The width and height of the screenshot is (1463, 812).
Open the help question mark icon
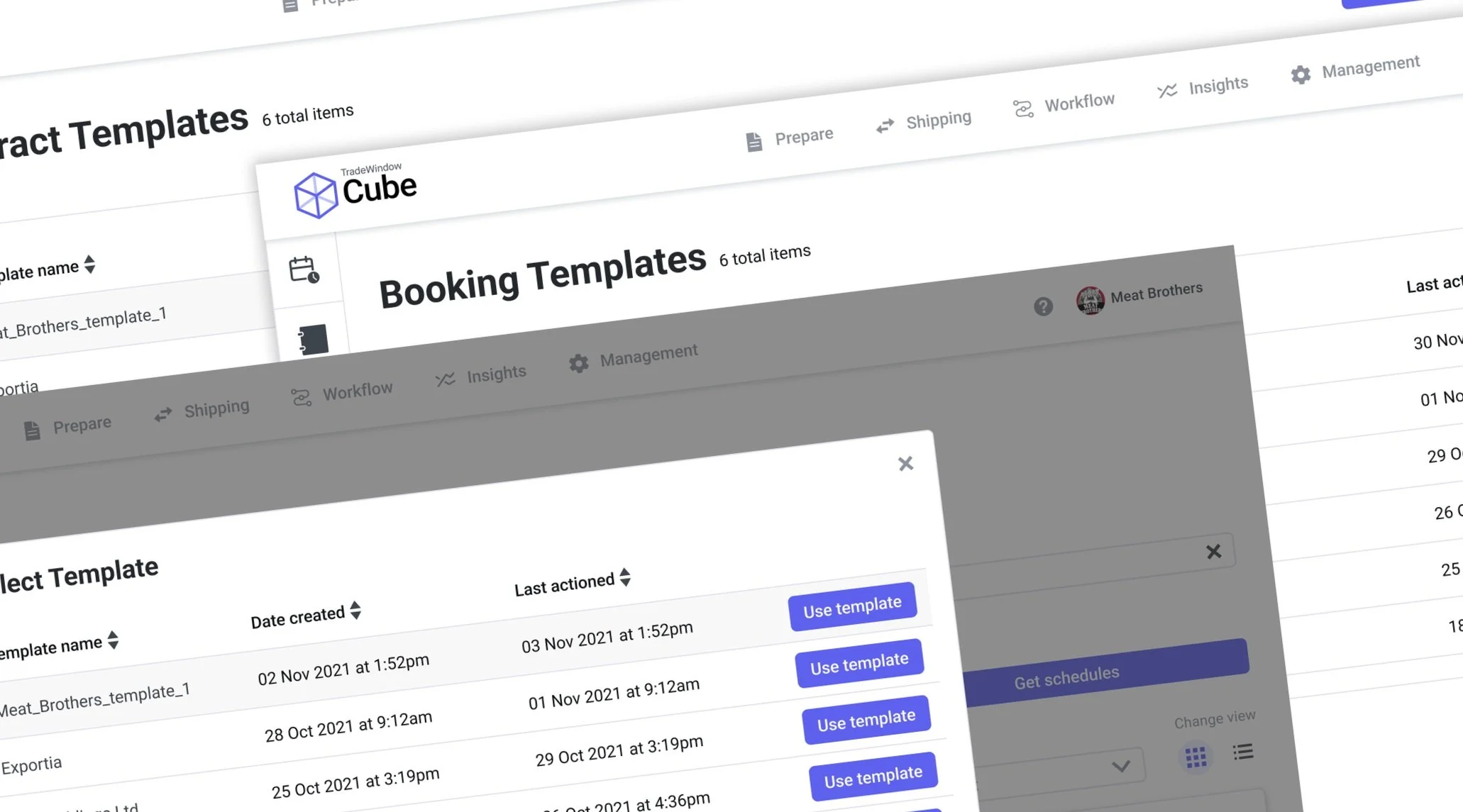point(1043,306)
